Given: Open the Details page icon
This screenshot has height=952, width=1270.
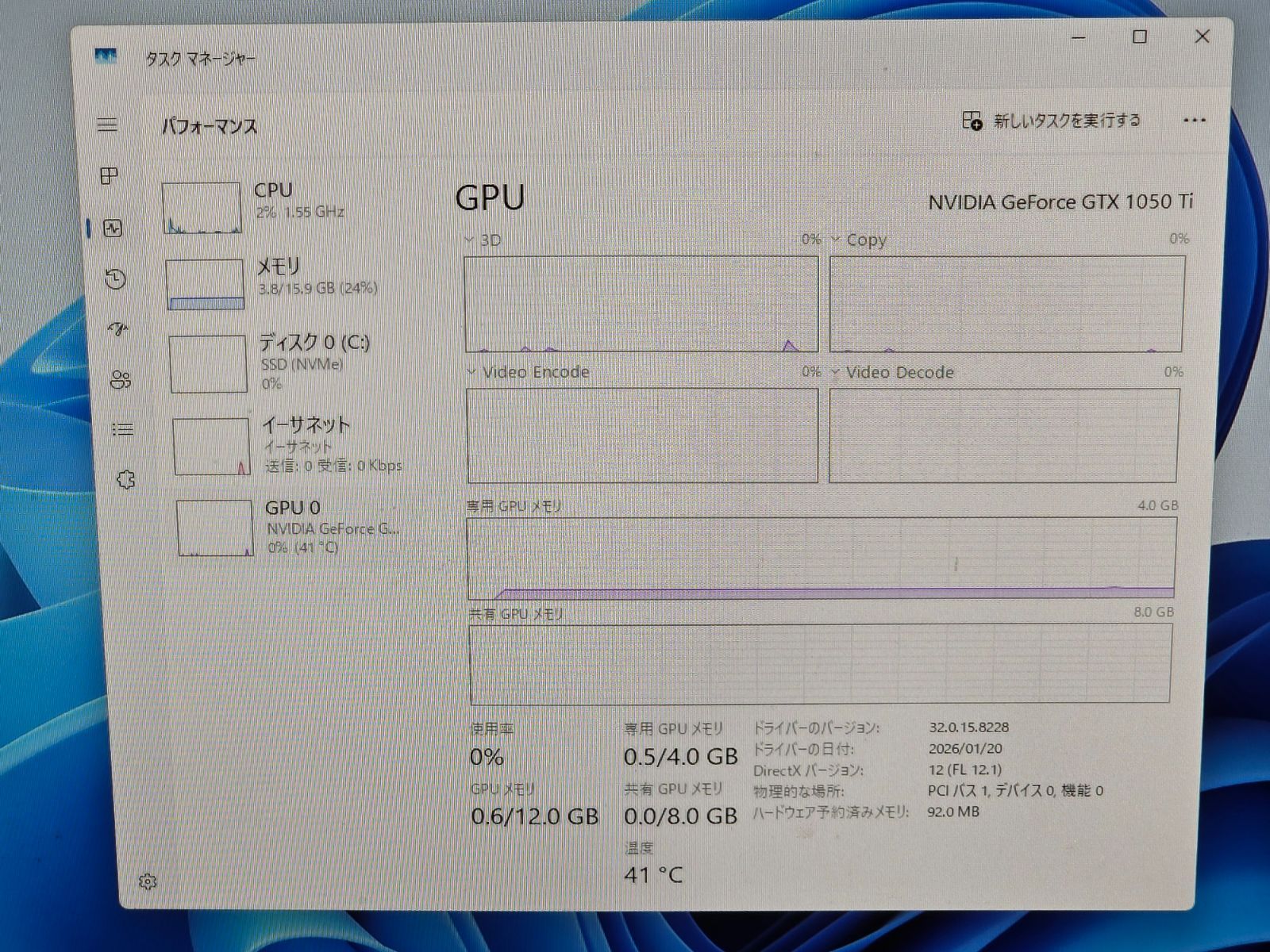Looking at the screenshot, I should [x=122, y=430].
